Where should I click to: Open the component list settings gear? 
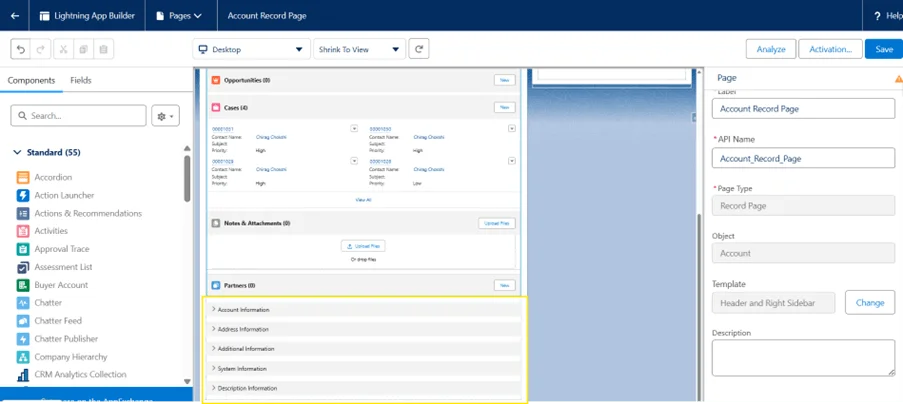pos(165,116)
